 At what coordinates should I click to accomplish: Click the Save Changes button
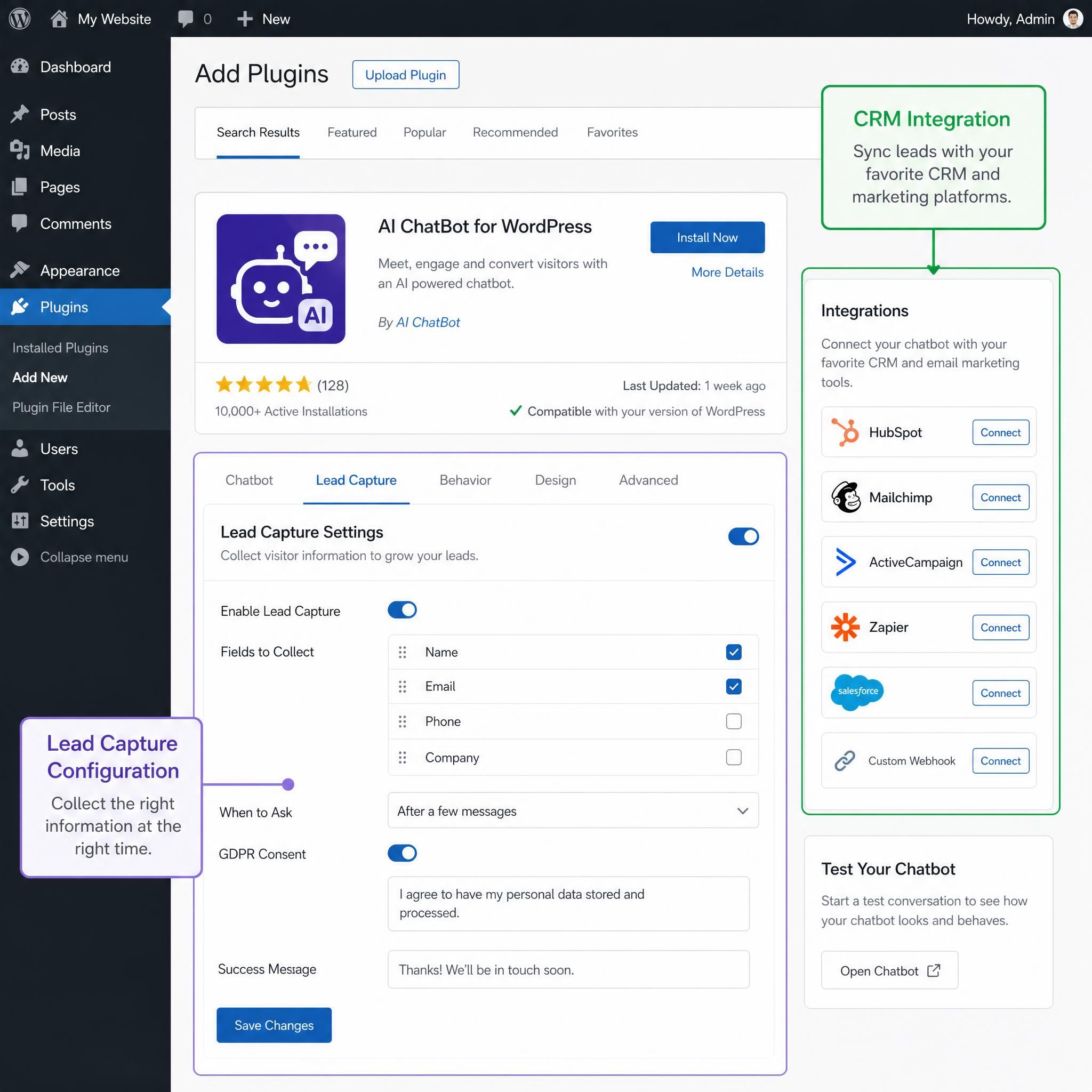[274, 1025]
